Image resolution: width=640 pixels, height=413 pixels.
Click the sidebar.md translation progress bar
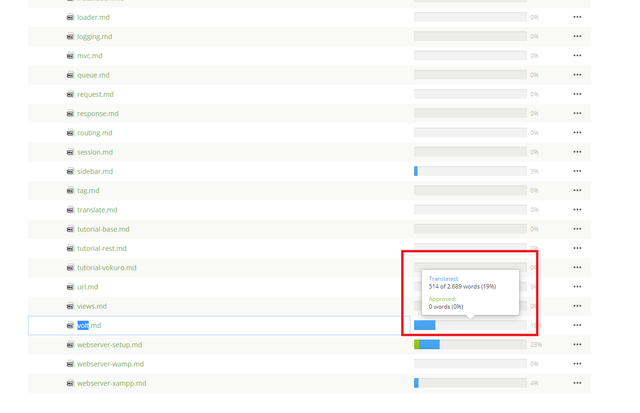coord(470,171)
